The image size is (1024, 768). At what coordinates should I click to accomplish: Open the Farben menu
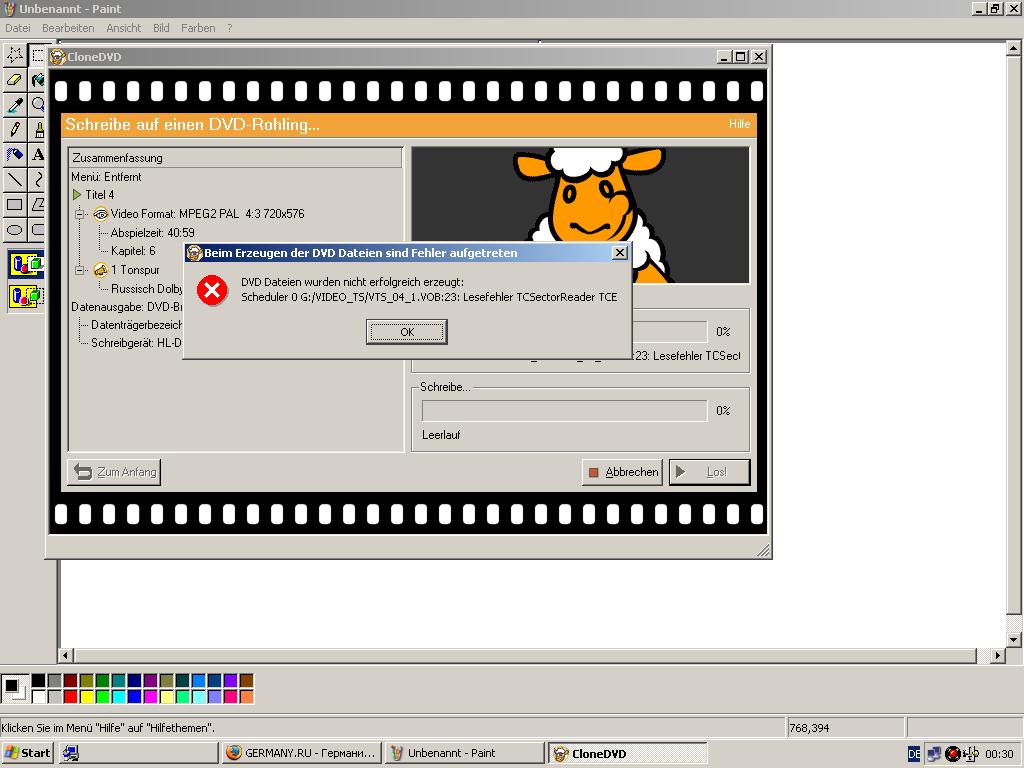[x=198, y=28]
